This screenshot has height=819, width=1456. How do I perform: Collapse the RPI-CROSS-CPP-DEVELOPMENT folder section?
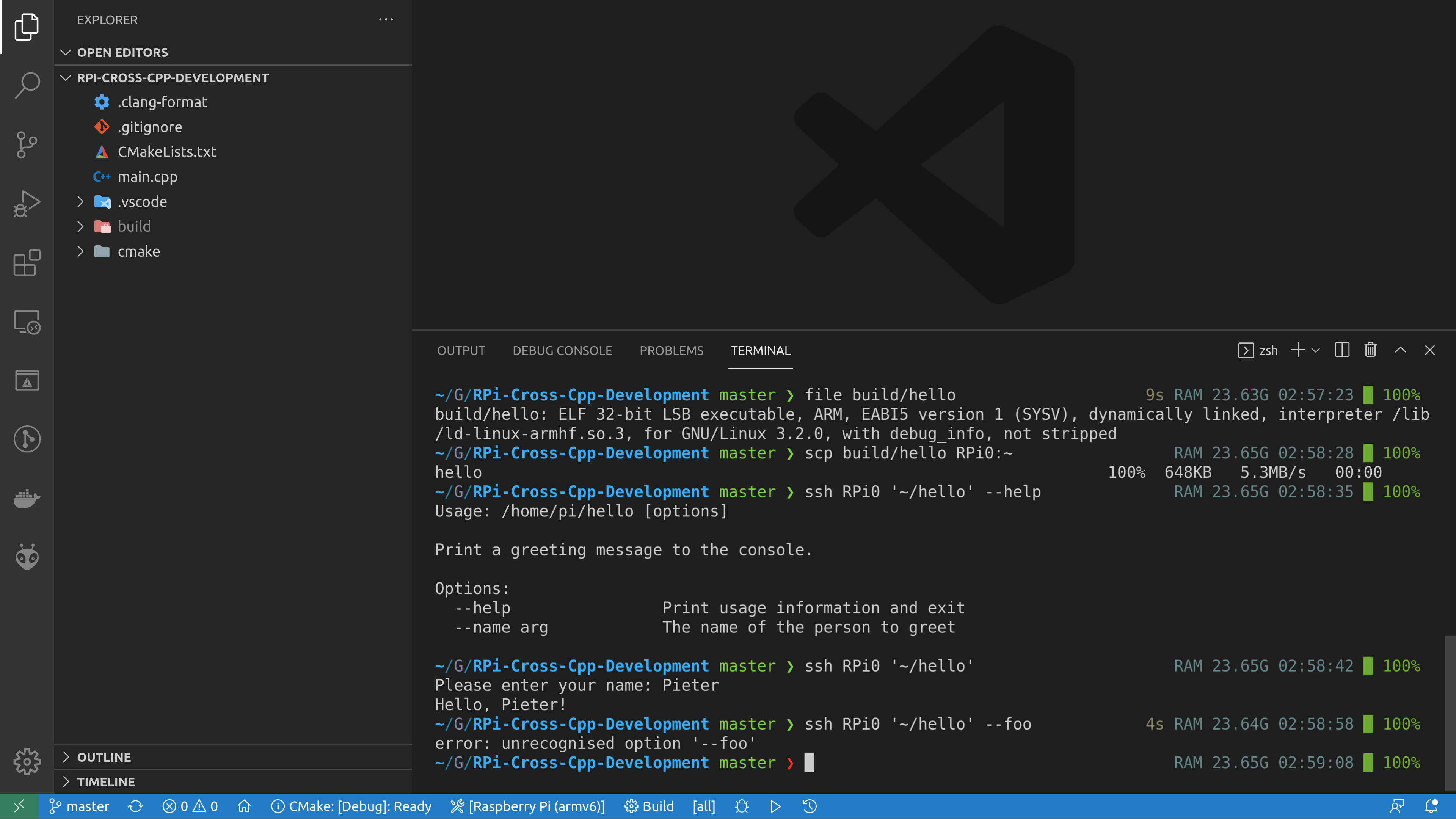tap(233, 77)
